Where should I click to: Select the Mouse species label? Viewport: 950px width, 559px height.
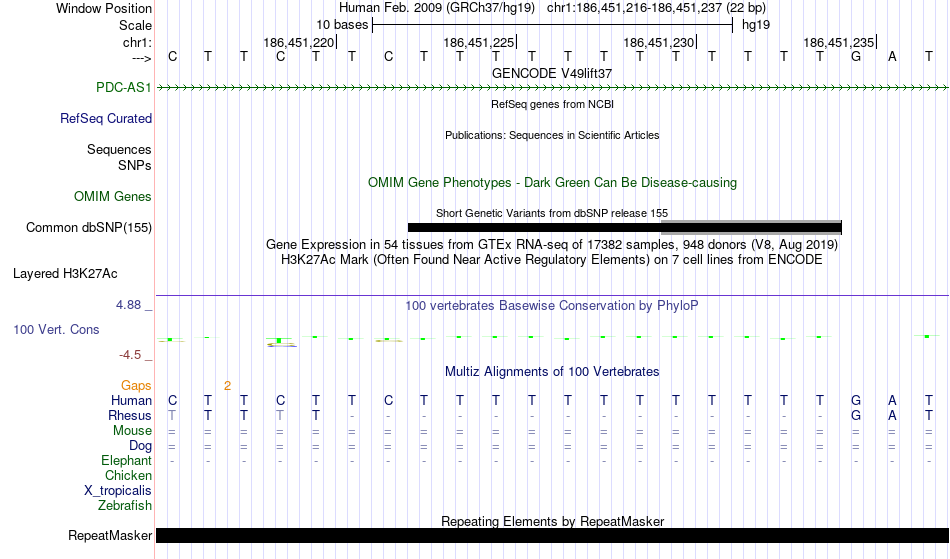tap(132, 431)
